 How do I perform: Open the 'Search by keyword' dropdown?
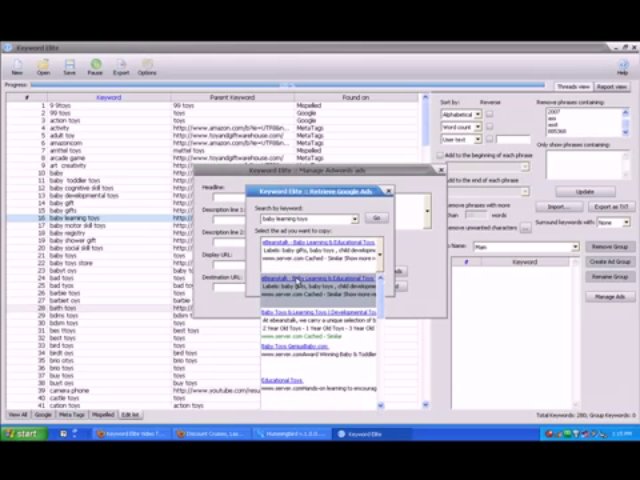pos(354,219)
